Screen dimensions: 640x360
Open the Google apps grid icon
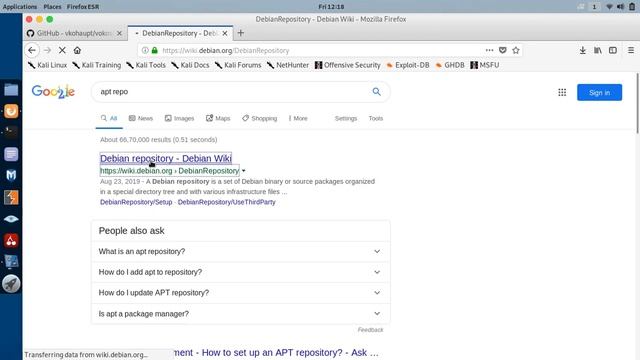click(562, 92)
